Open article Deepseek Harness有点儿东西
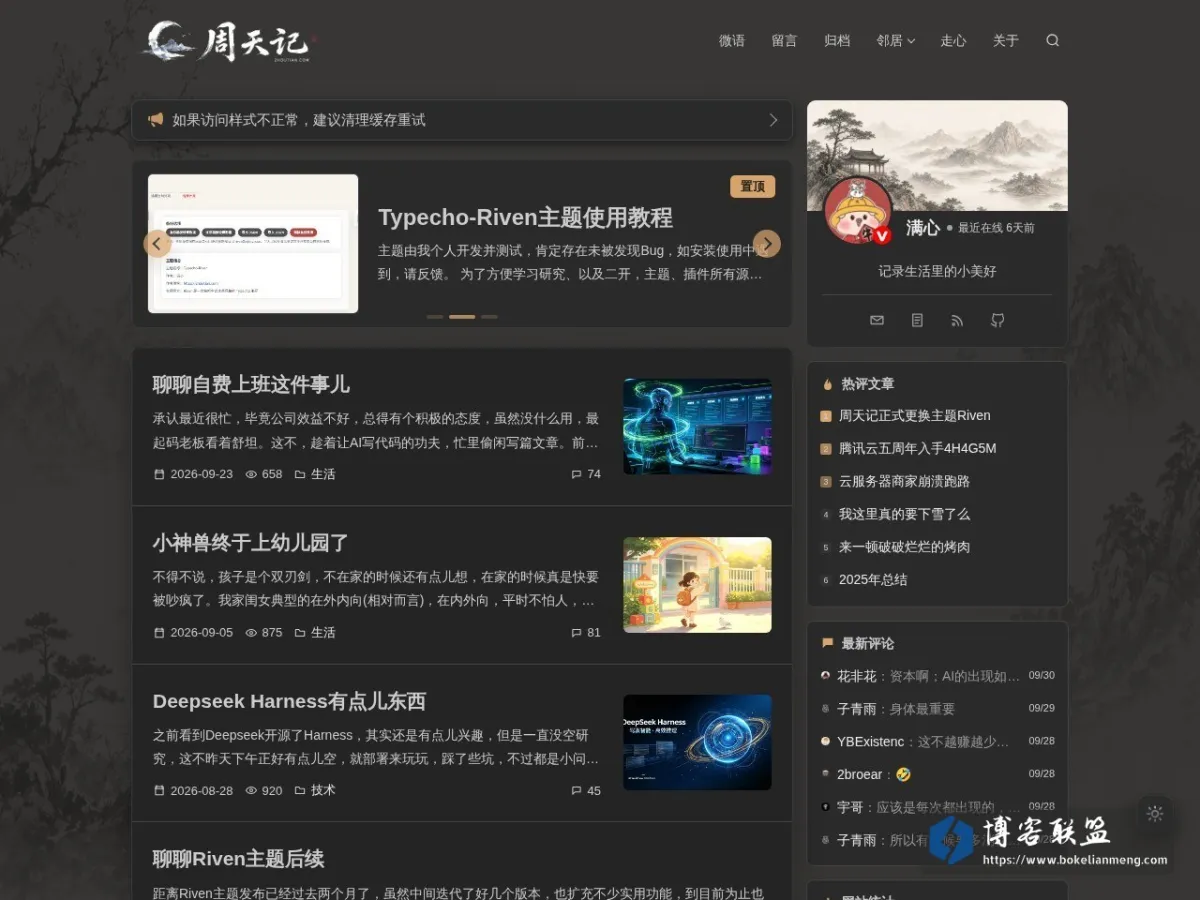The image size is (1200, 900). click(289, 701)
